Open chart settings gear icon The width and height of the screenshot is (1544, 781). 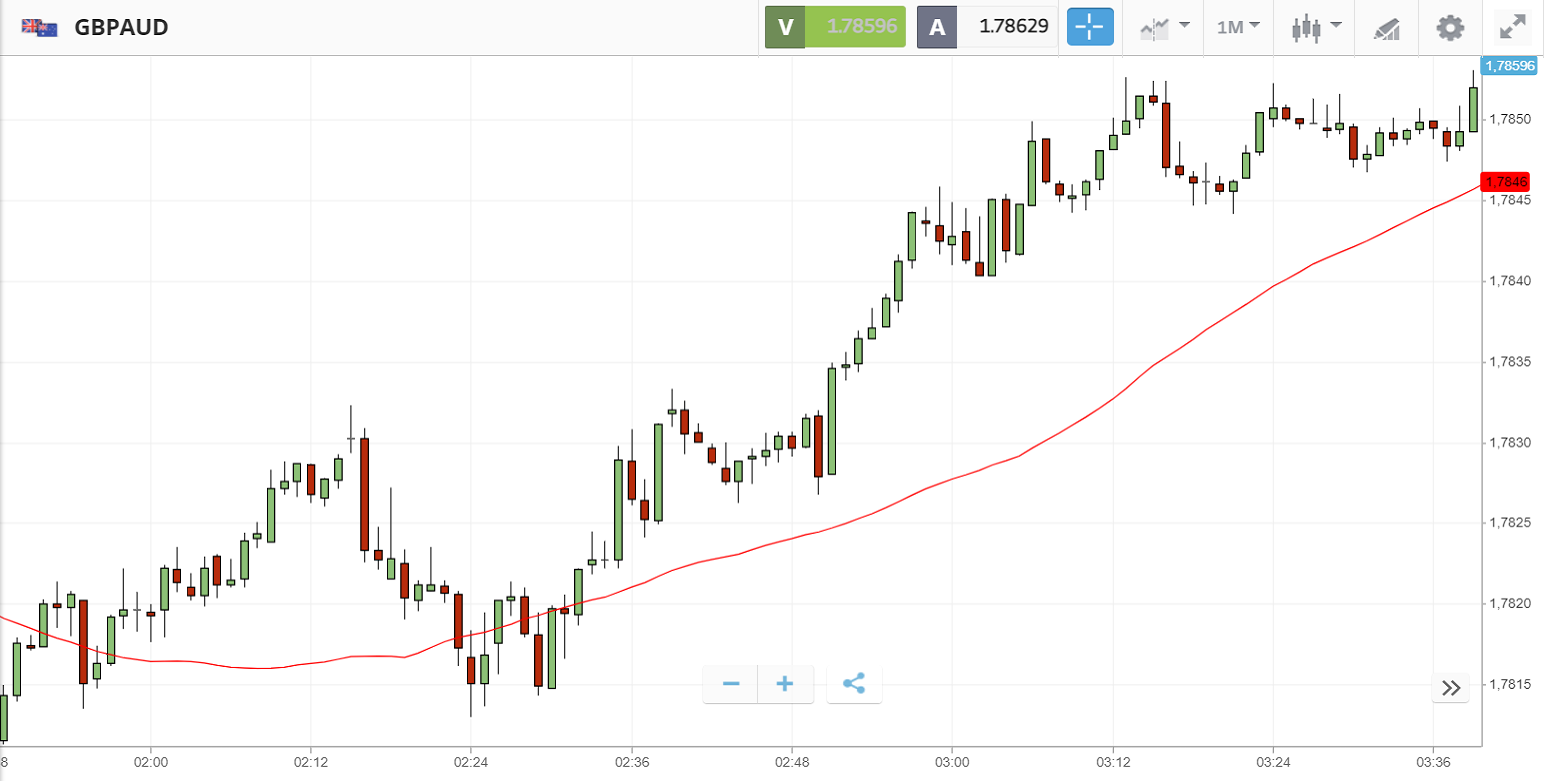[x=1450, y=27]
